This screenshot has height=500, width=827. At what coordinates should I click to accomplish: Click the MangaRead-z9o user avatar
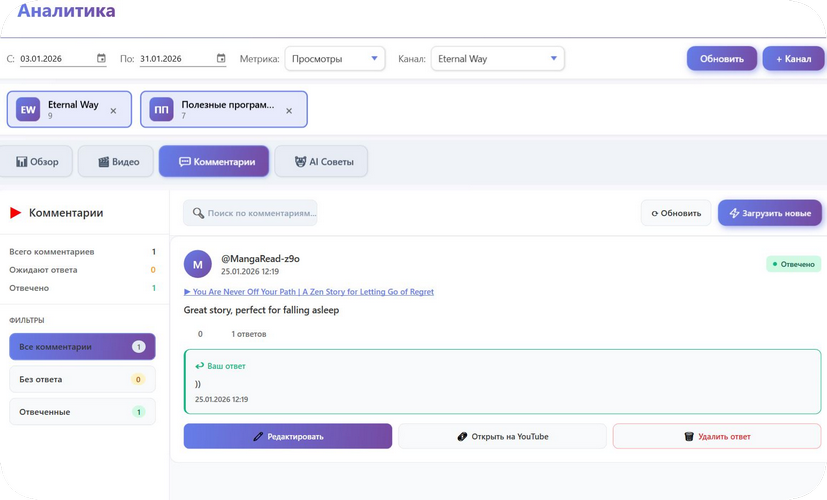coord(198,264)
